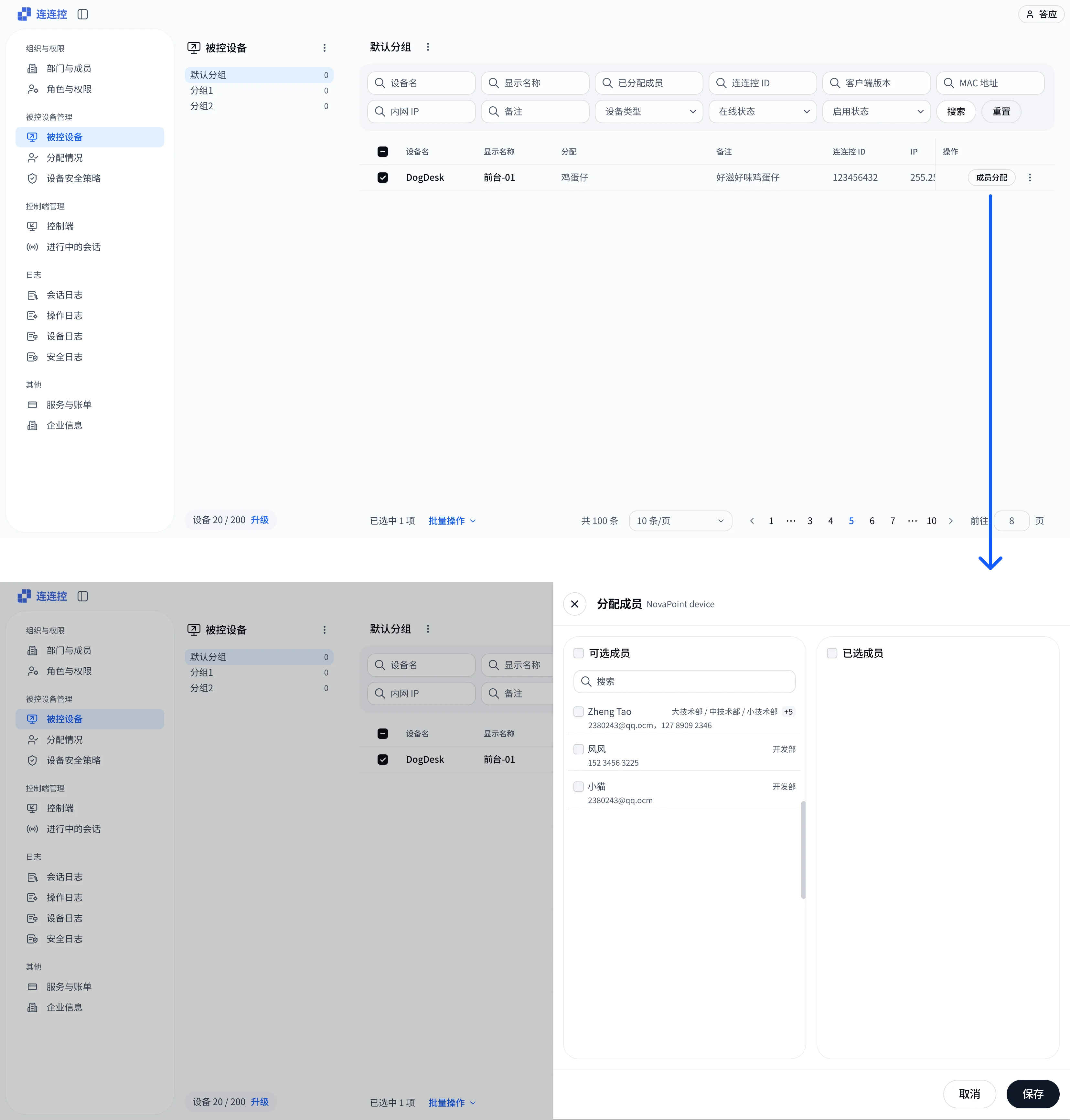Click 成员分配 button in DogDesk row

click(991, 178)
